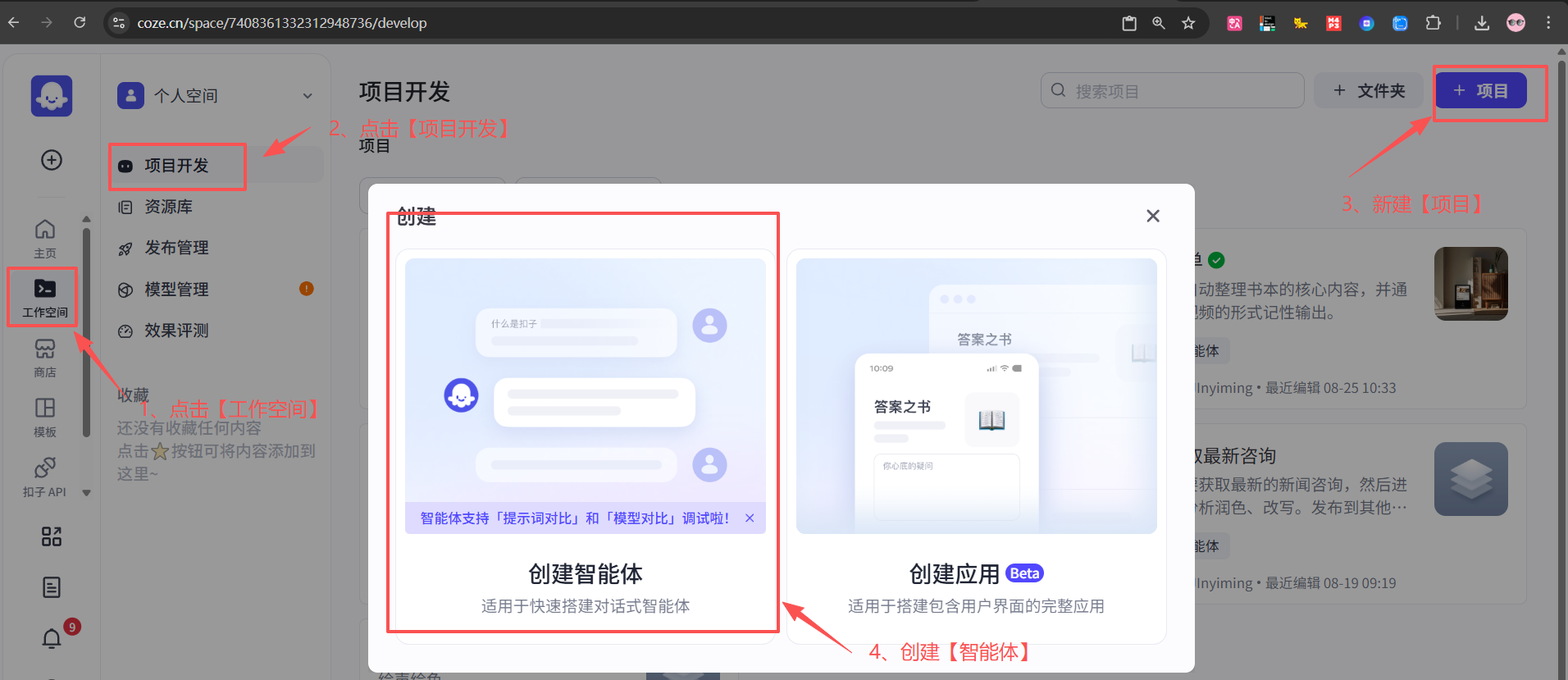
Task: Click the 最近编辑 08-25 10:33 text
Action: [1330, 388]
